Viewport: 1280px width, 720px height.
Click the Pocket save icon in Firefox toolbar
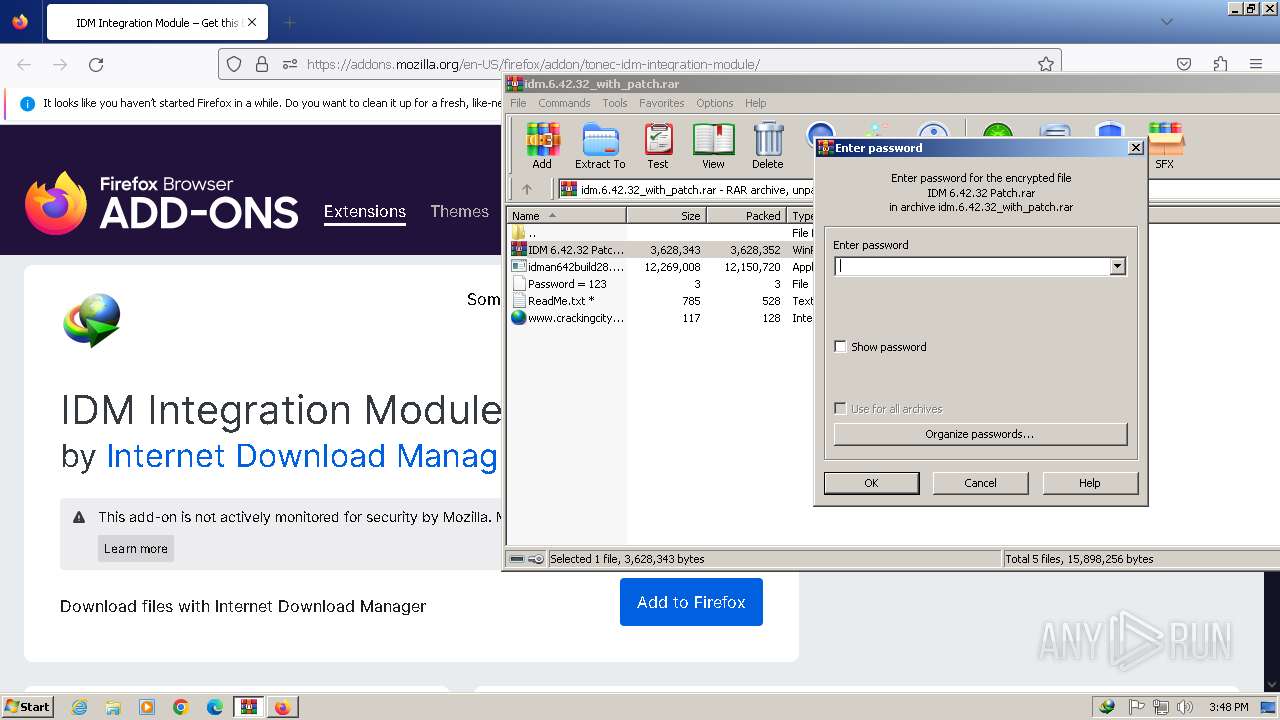[1184, 64]
